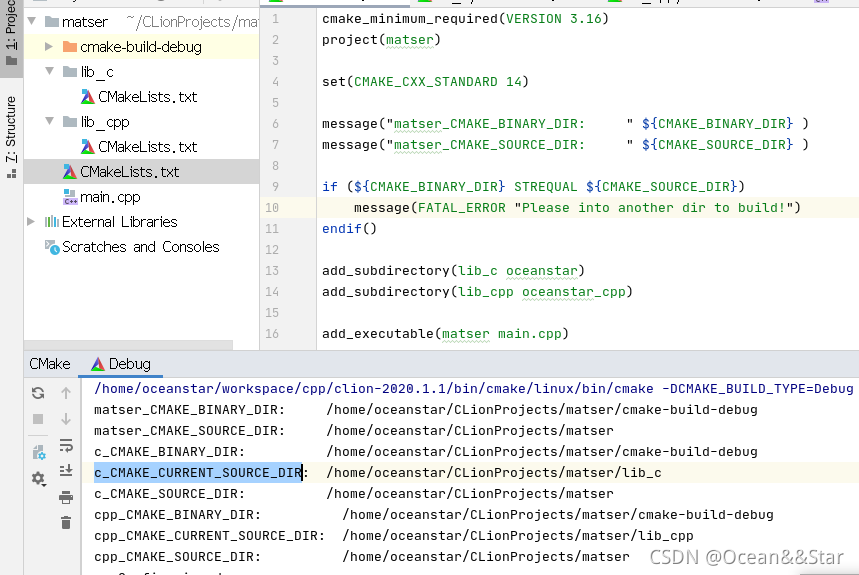Click the add_subdirectory(lib_c oceanstar) line
This screenshot has width=859, height=575.
click(x=453, y=271)
